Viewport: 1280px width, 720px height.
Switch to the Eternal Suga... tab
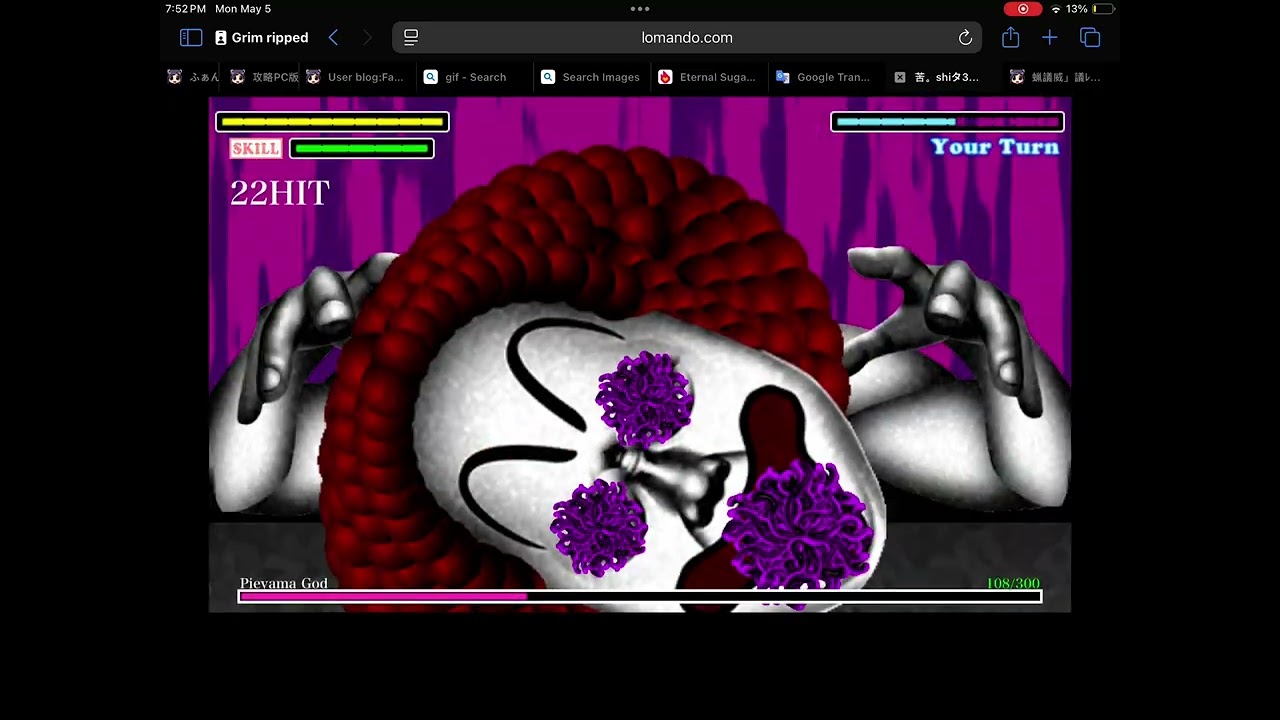(x=707, y=77)
